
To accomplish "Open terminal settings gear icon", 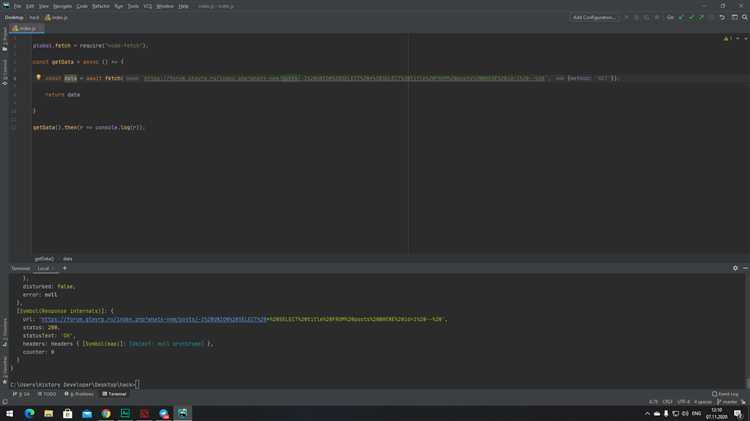I will [735, 268].
